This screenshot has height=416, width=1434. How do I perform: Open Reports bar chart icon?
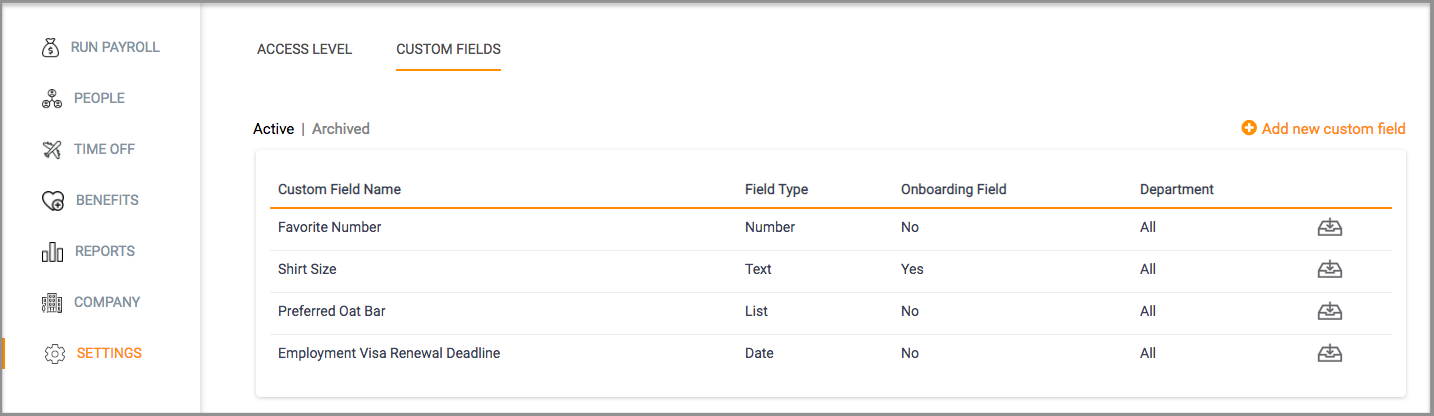coord(52,251)
